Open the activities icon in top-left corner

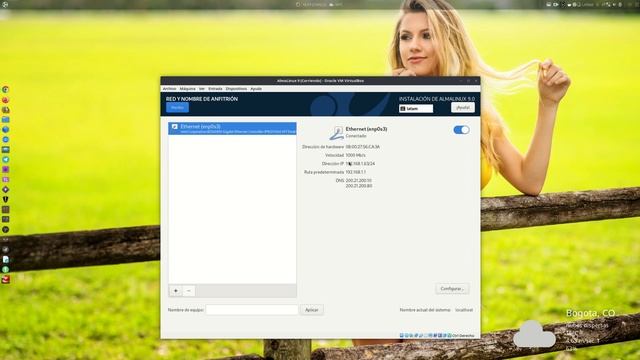pos(5,4)
